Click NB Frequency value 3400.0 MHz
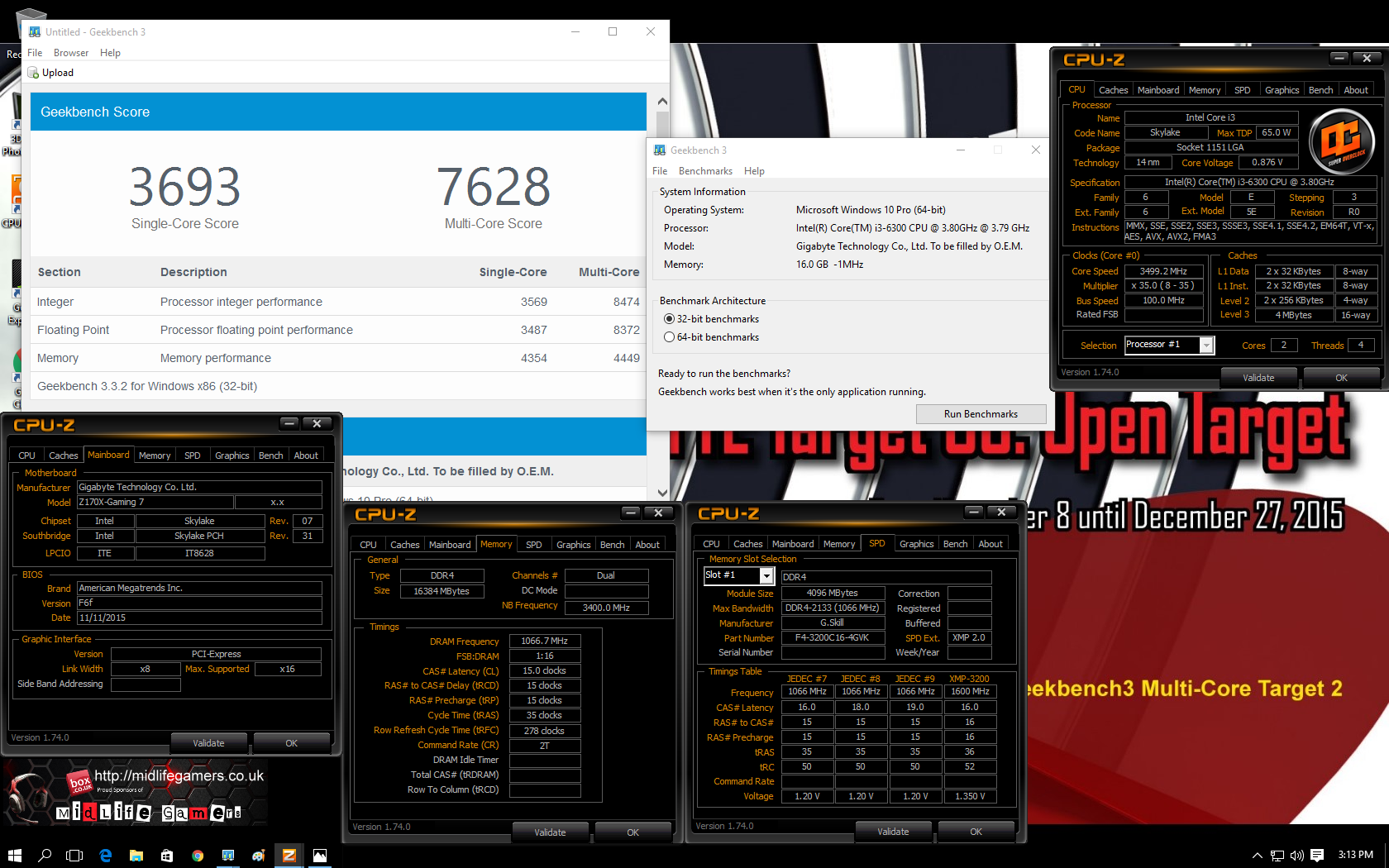The image size is (1389, 868). [x=606, y=608]
